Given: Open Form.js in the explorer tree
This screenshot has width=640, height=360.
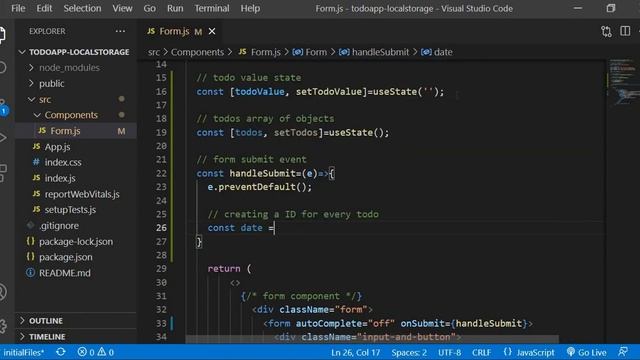Looking at the screenshot, I should click(x=76, y=131).
